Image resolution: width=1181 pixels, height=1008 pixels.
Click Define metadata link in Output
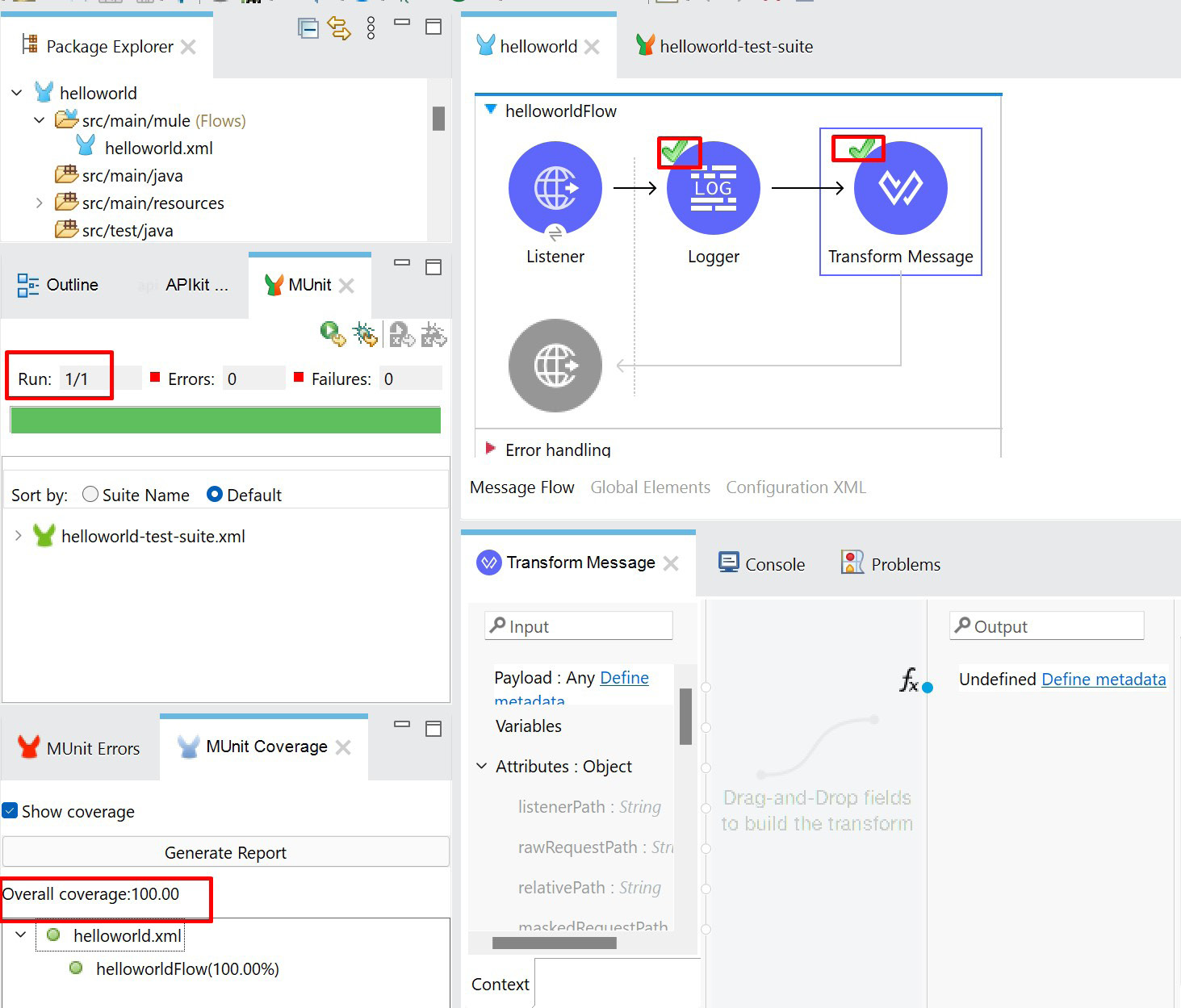[1104, 680]
